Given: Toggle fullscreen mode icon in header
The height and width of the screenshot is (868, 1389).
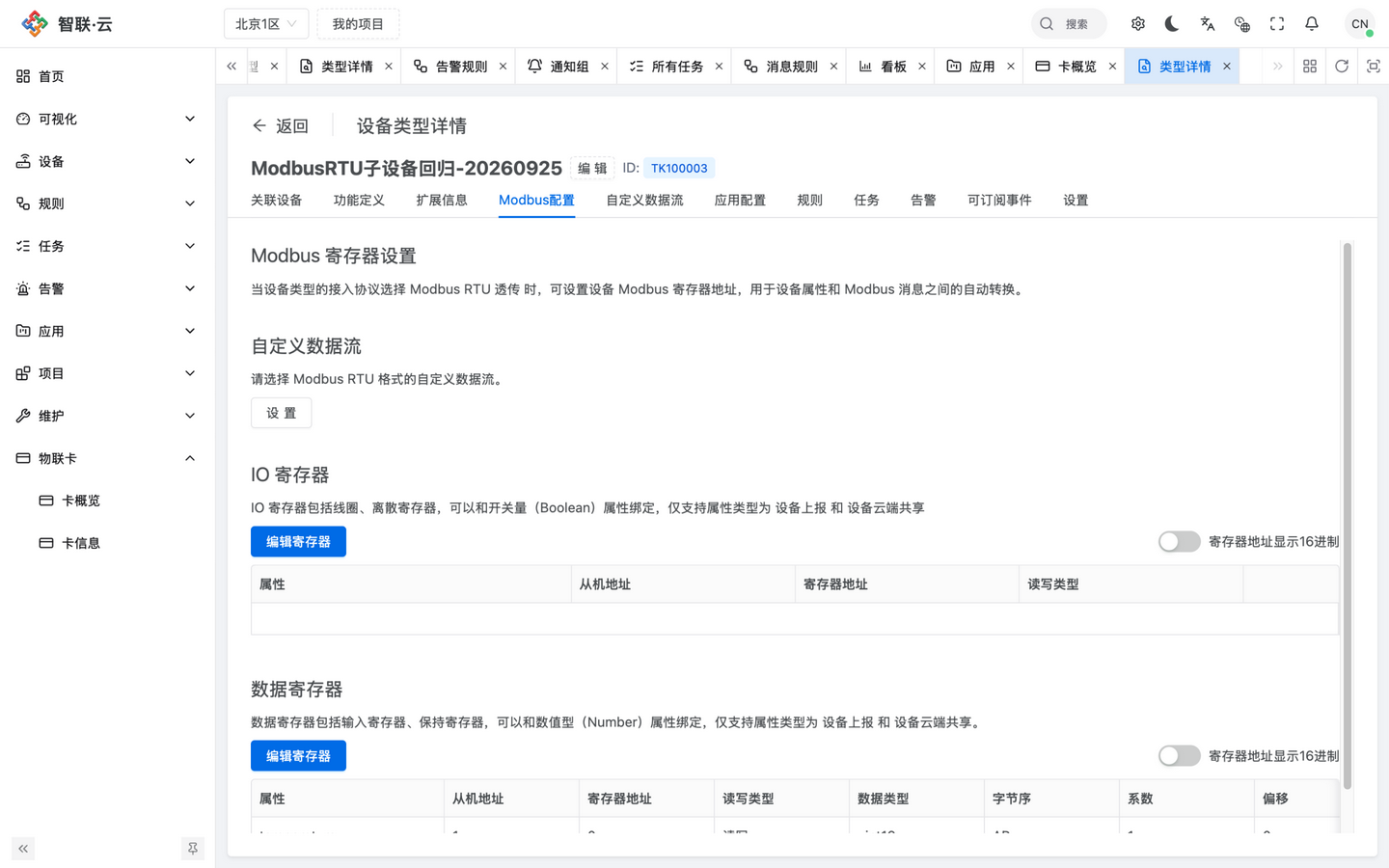Looking at the screenshot, I should click(1277, 24).
